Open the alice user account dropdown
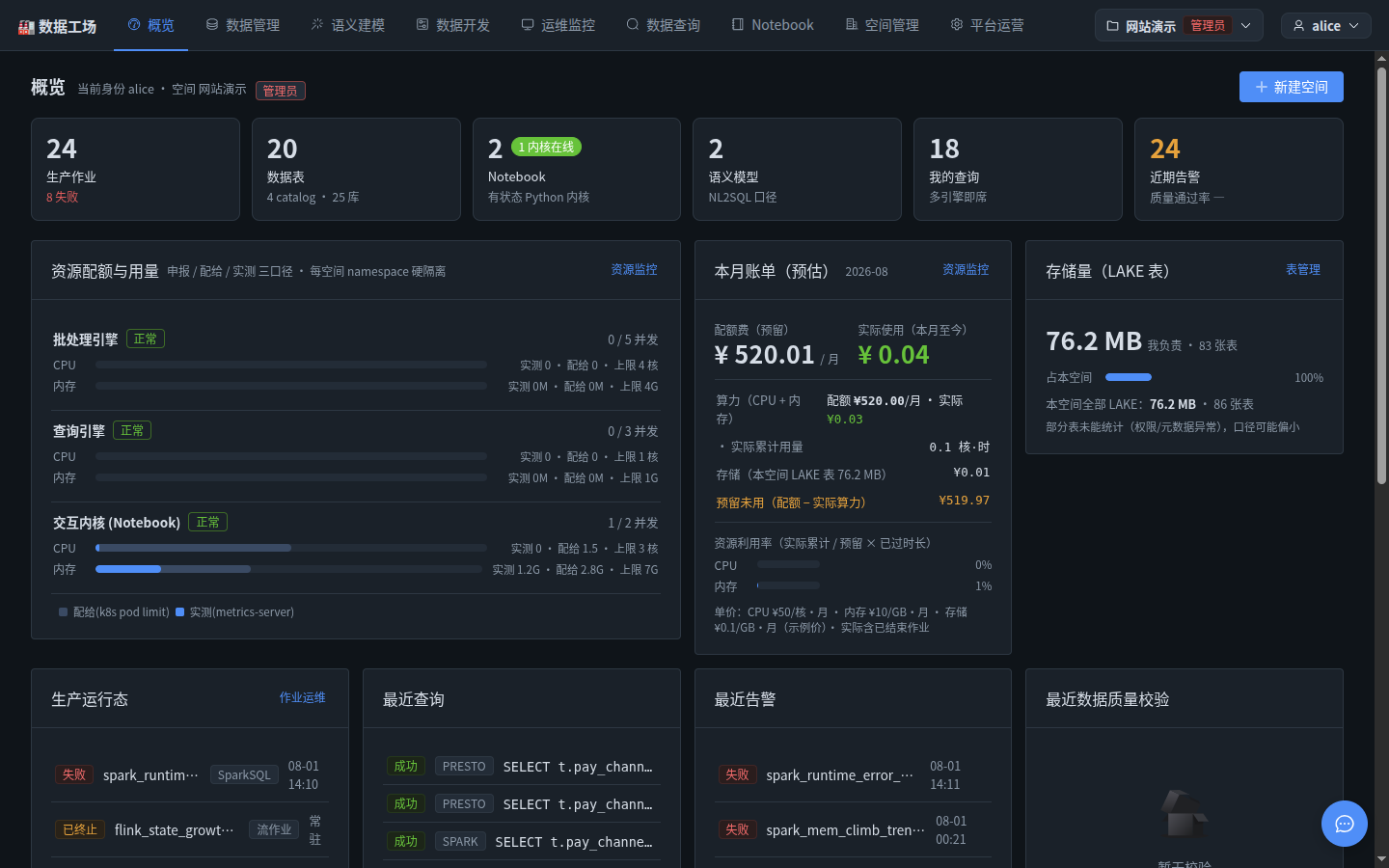Viewport: 1389px width, 868px height. coord(1326,26)
